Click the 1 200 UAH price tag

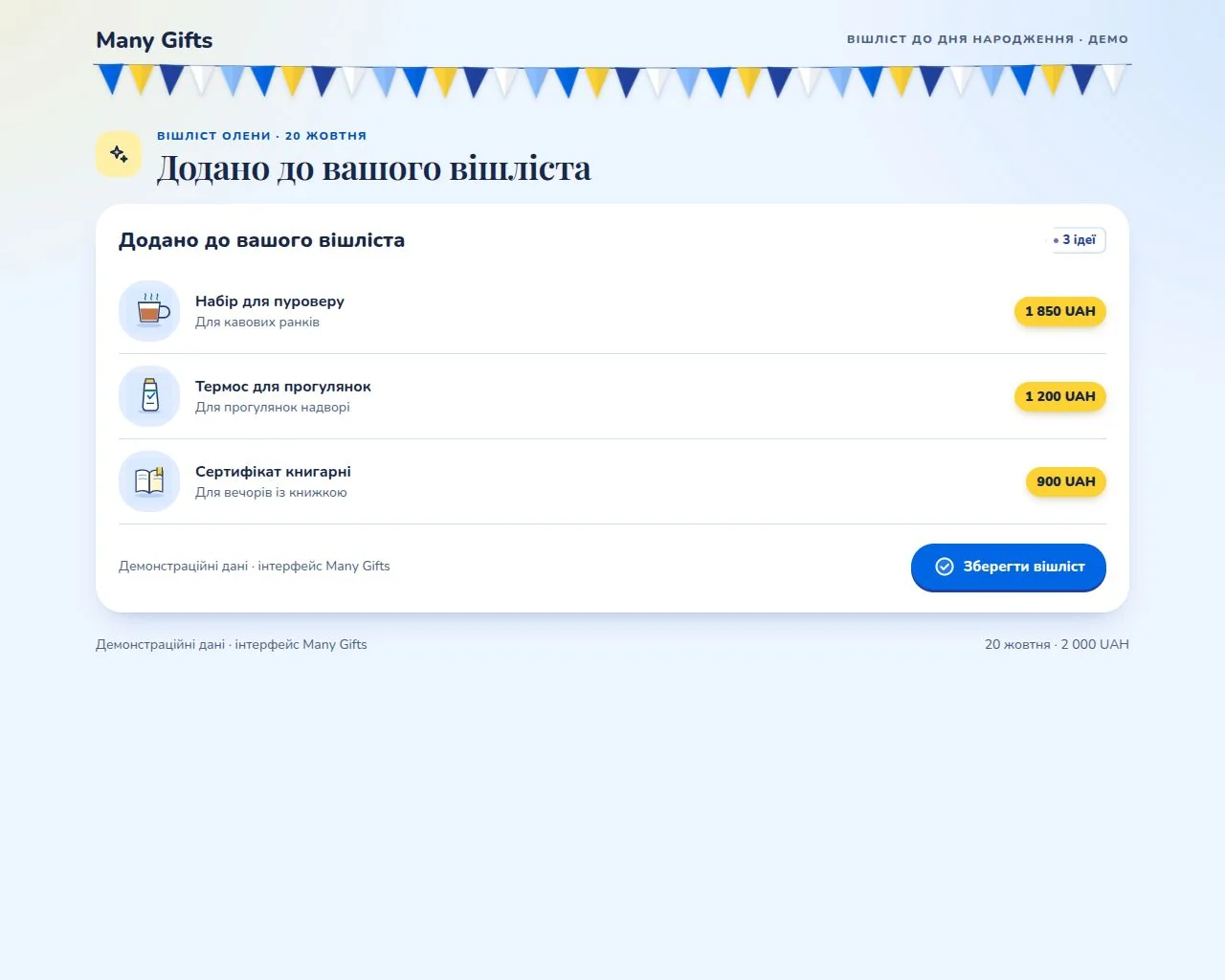pos(1060,396)
